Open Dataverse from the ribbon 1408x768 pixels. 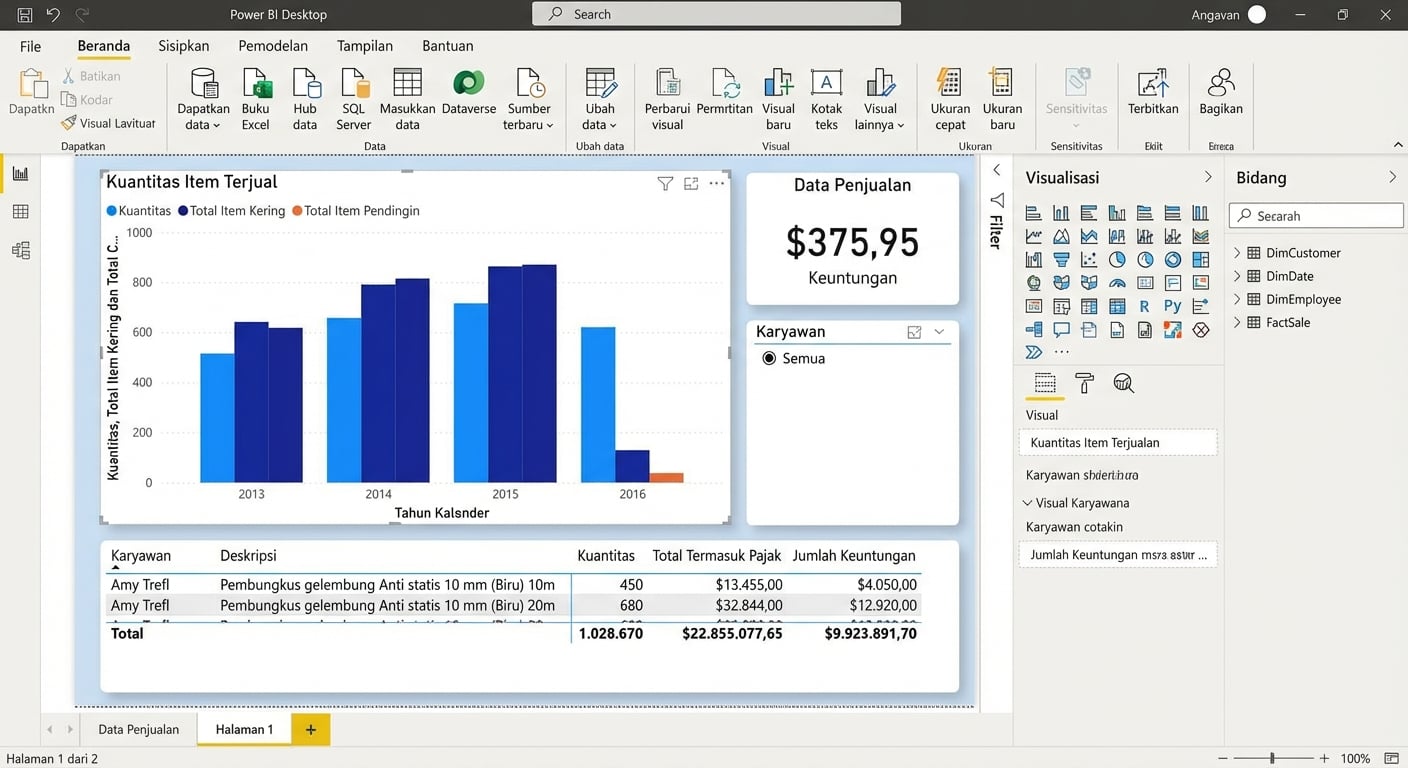pos(468,99)
